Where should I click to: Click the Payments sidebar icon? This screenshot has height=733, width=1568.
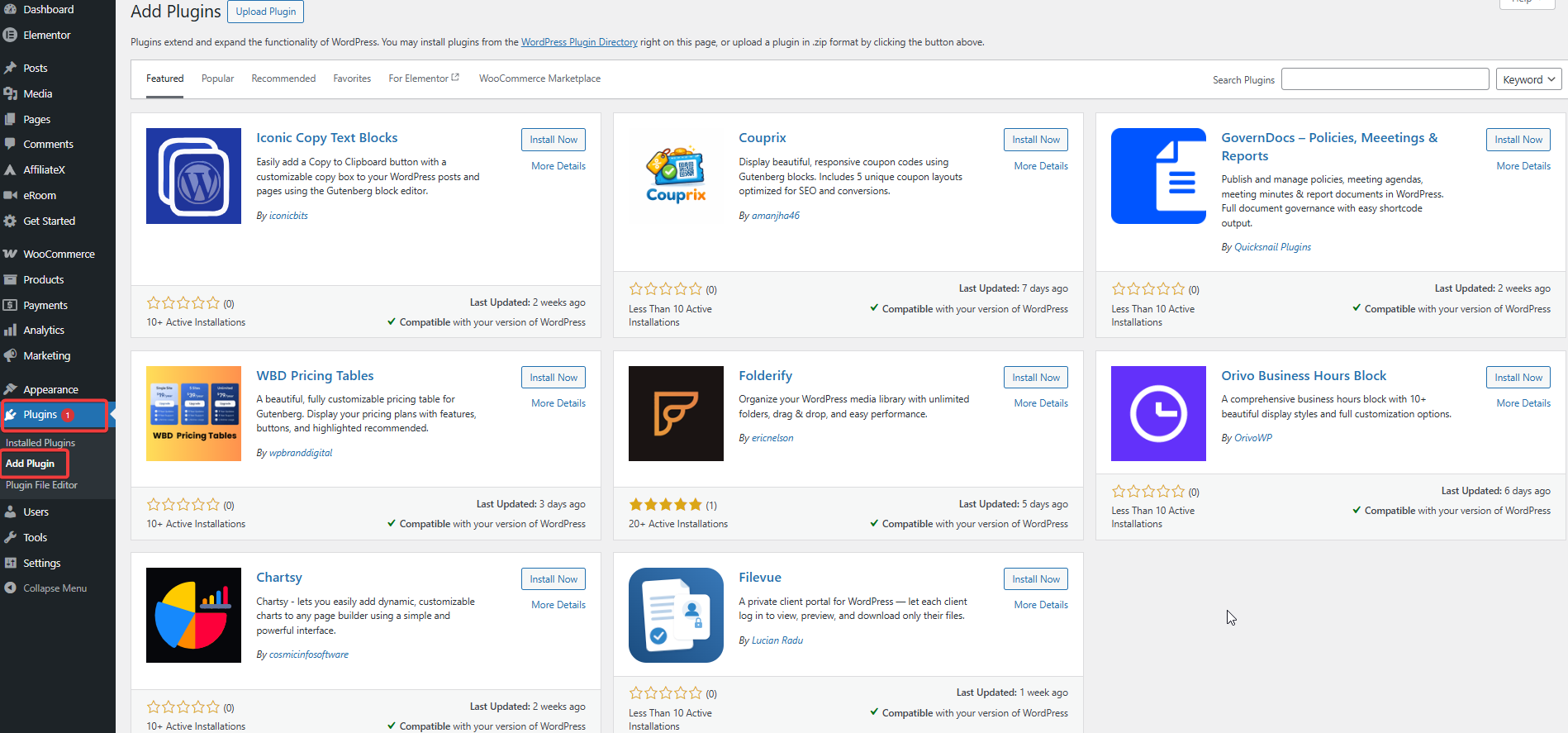(x=11, y=305)
